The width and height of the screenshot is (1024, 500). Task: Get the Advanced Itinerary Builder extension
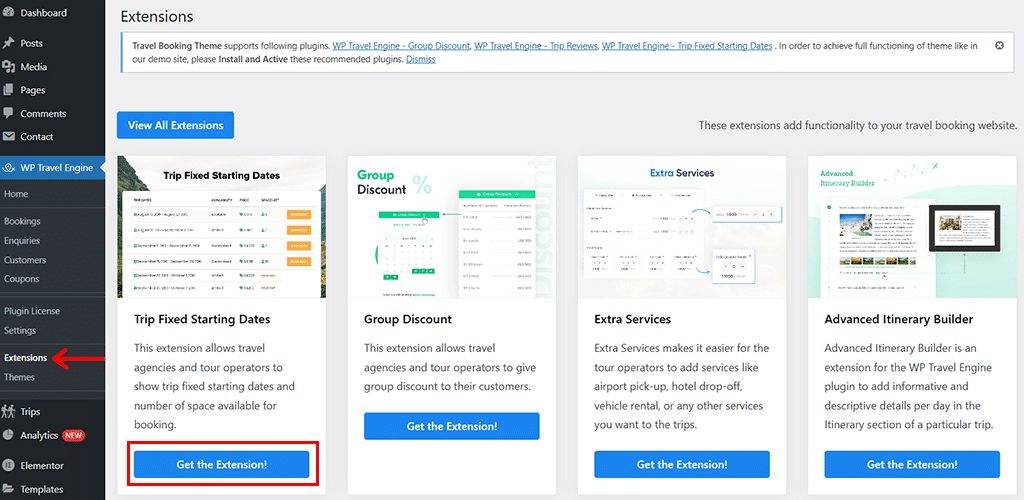912,464
